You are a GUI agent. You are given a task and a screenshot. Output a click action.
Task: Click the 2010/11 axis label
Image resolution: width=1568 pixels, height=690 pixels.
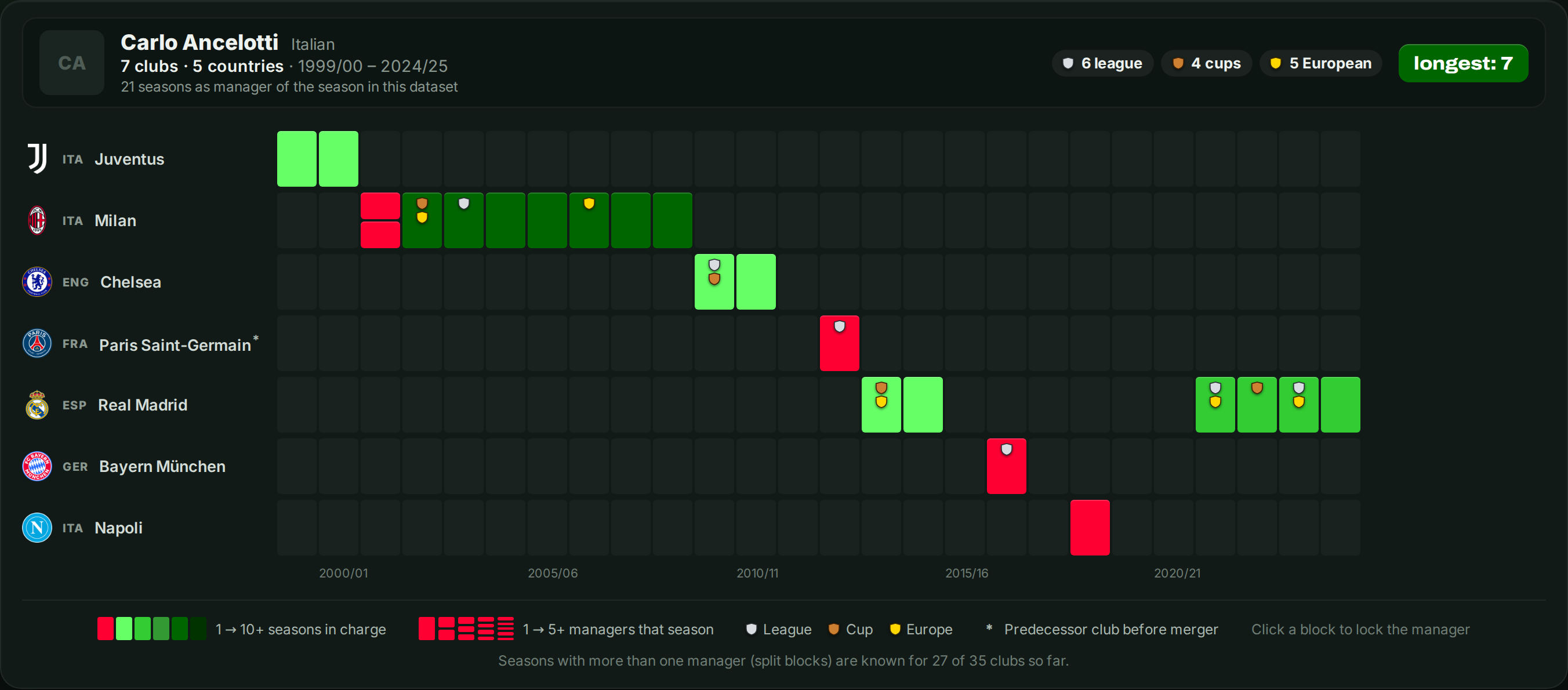[x=757, y=573]
